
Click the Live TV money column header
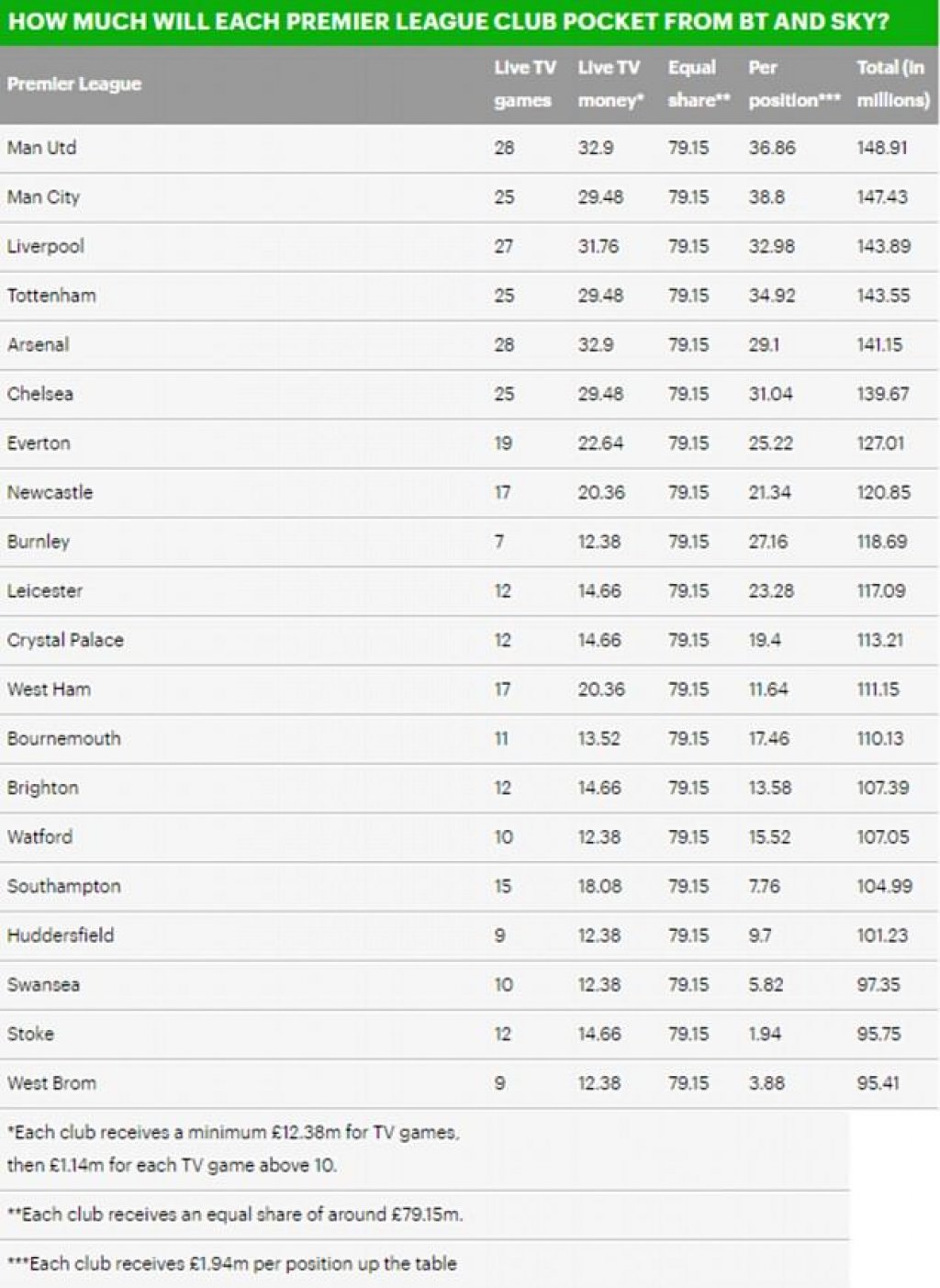[610, 84]
